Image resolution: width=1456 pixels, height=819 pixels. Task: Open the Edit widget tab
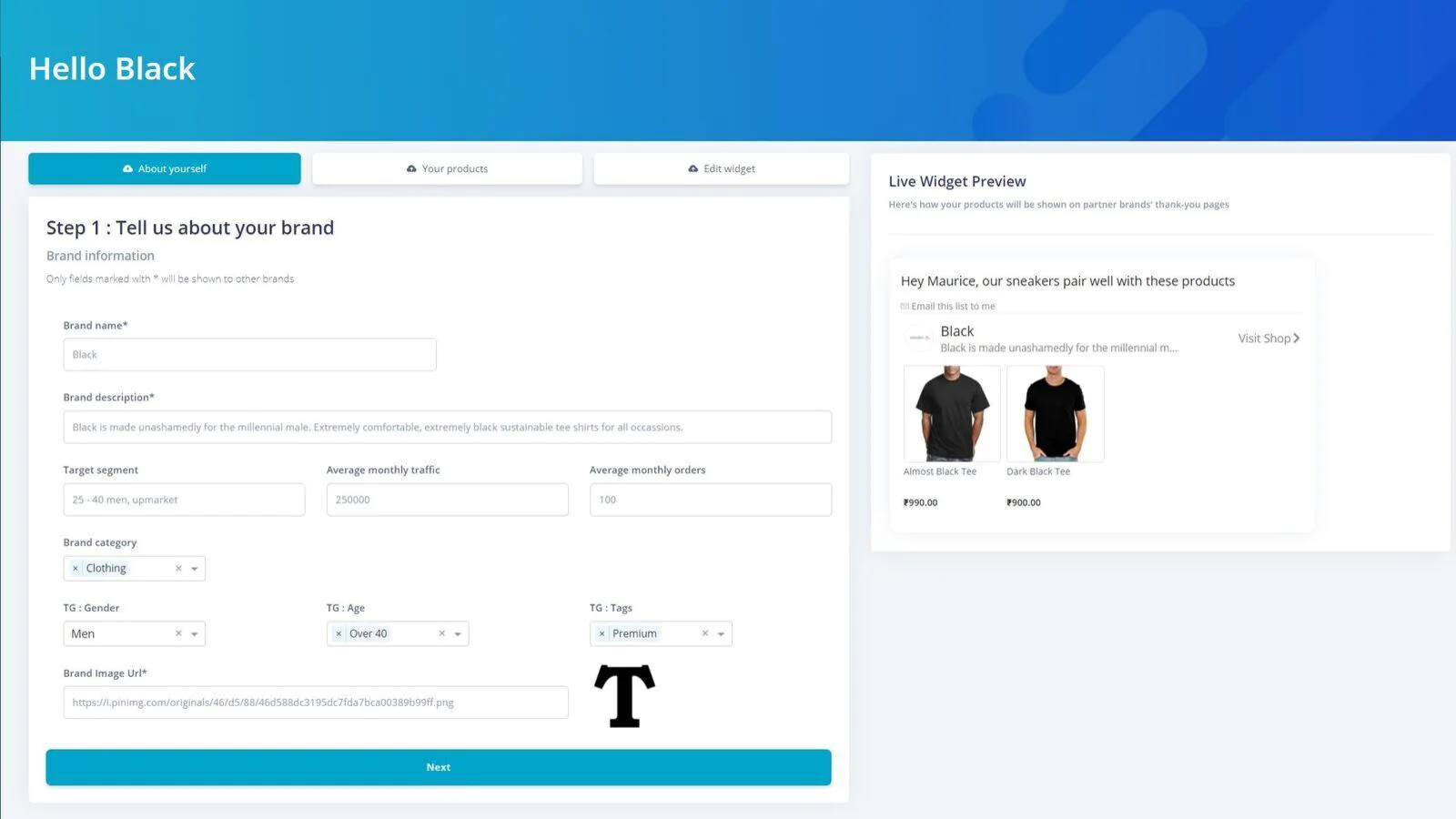coord(722,168)
